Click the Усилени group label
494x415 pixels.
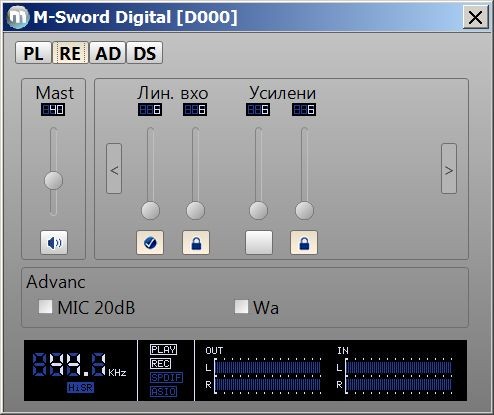click(282, 93)
